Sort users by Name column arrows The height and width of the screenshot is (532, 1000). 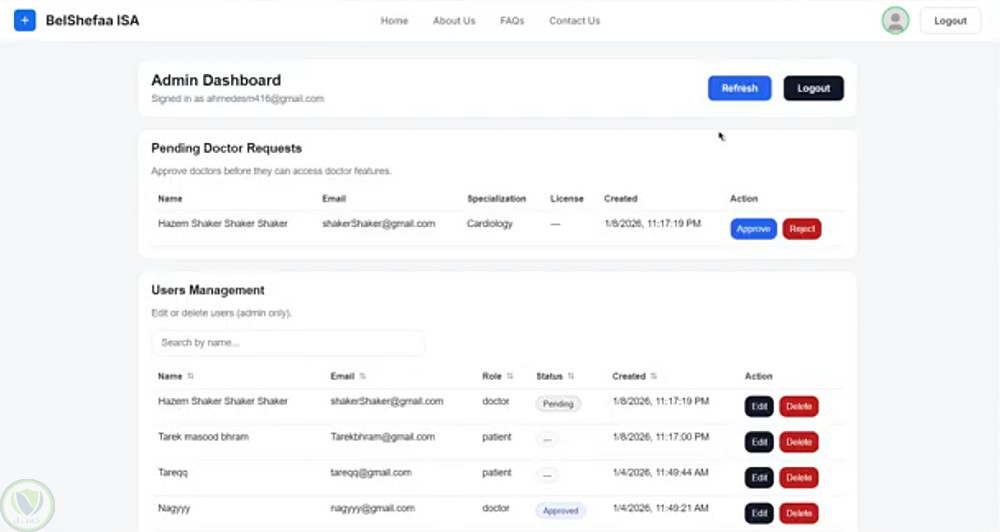pyautogui.click(x=191, y=376)
